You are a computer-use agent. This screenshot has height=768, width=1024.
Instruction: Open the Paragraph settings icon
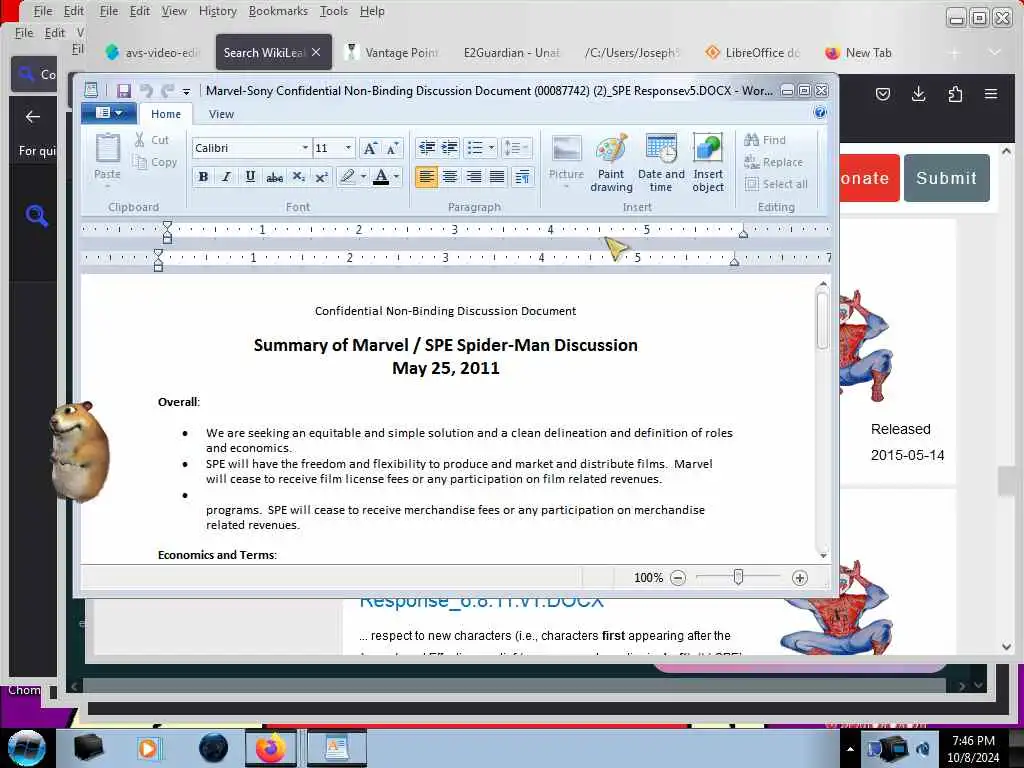[522, 176]
